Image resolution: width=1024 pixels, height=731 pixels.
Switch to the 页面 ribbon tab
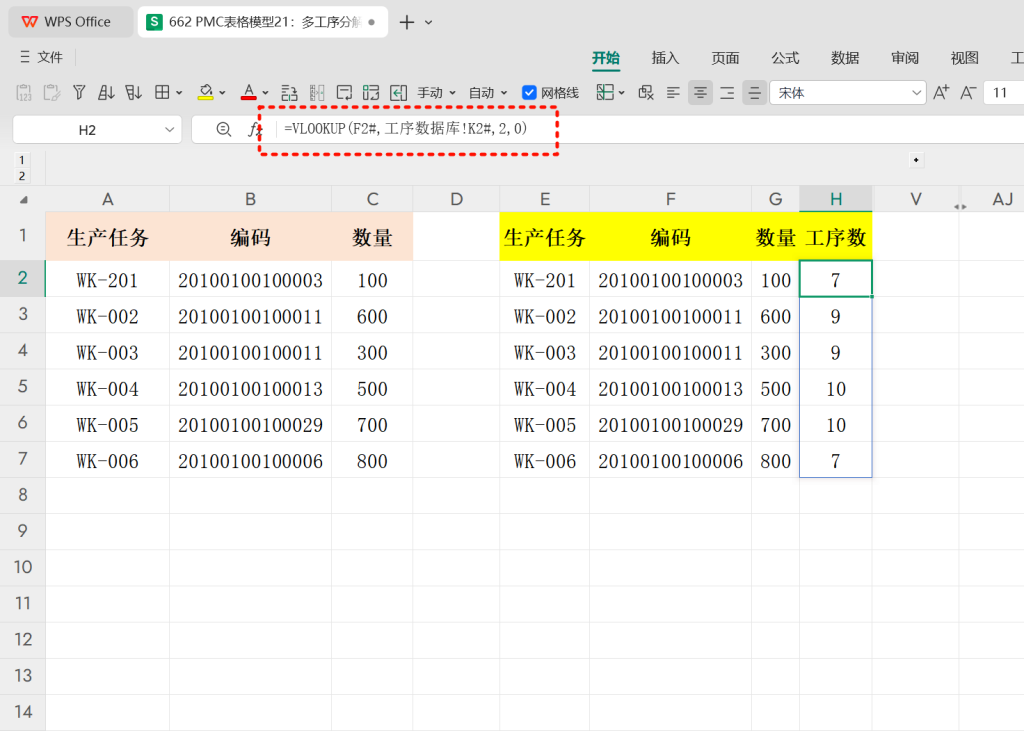[725, 58]
